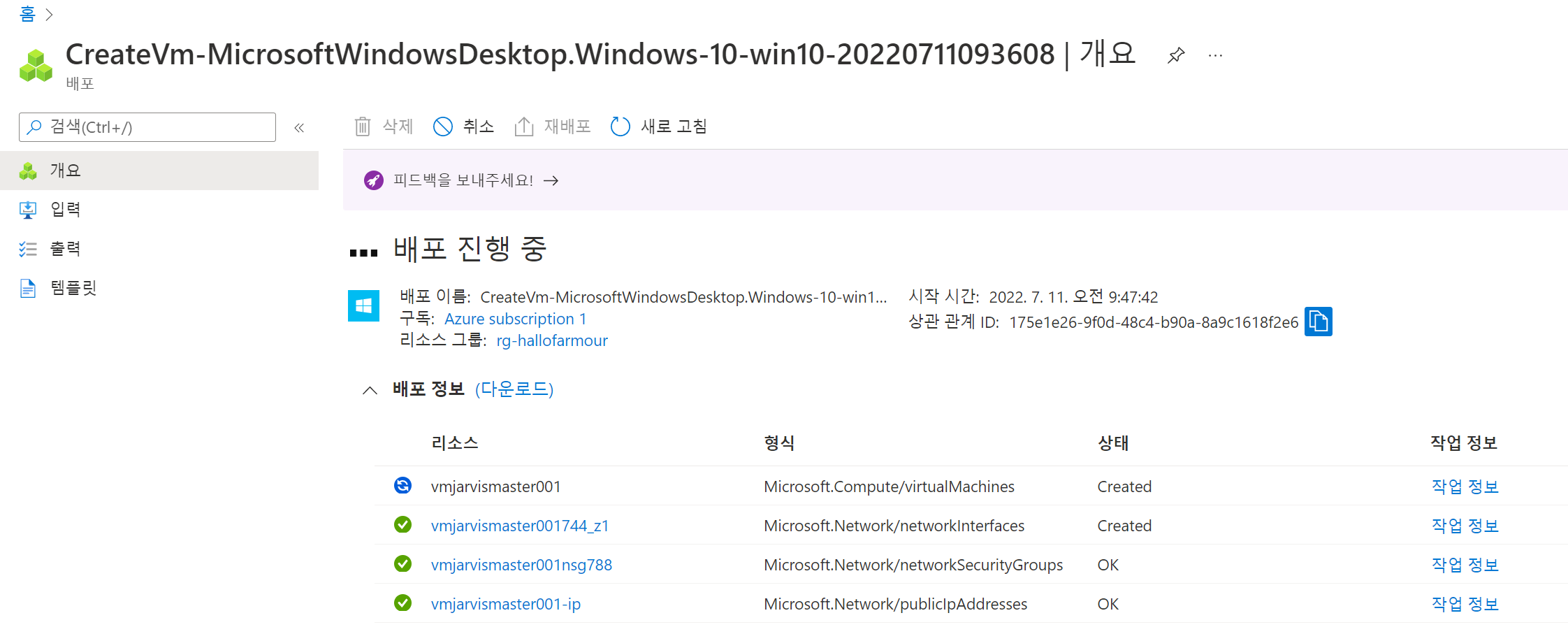Click the deployment cubes icon in header
The width and height of the screenshot is (1568, 634).
tap(36, 66)
